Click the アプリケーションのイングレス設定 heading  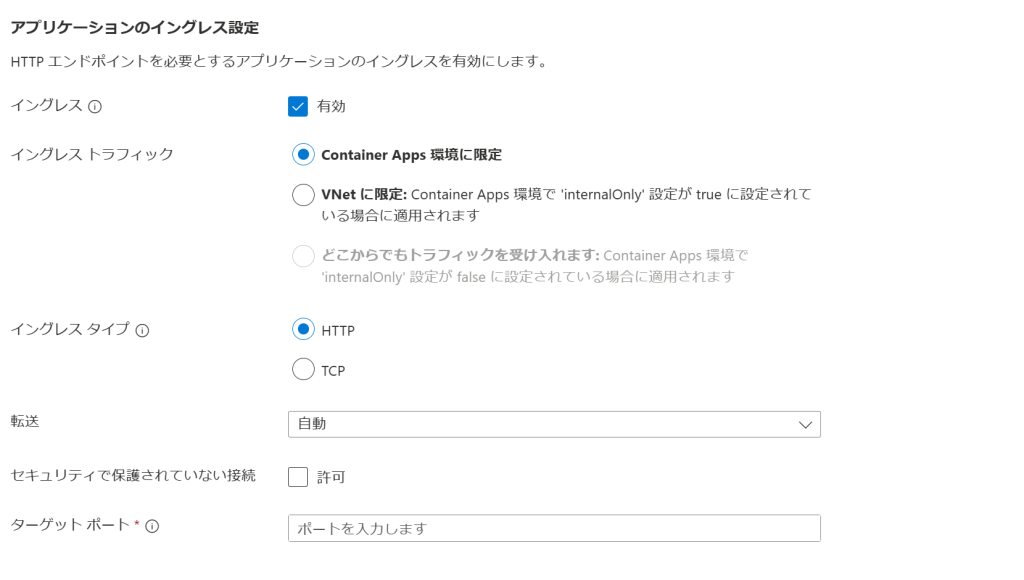tap(135, 27)
